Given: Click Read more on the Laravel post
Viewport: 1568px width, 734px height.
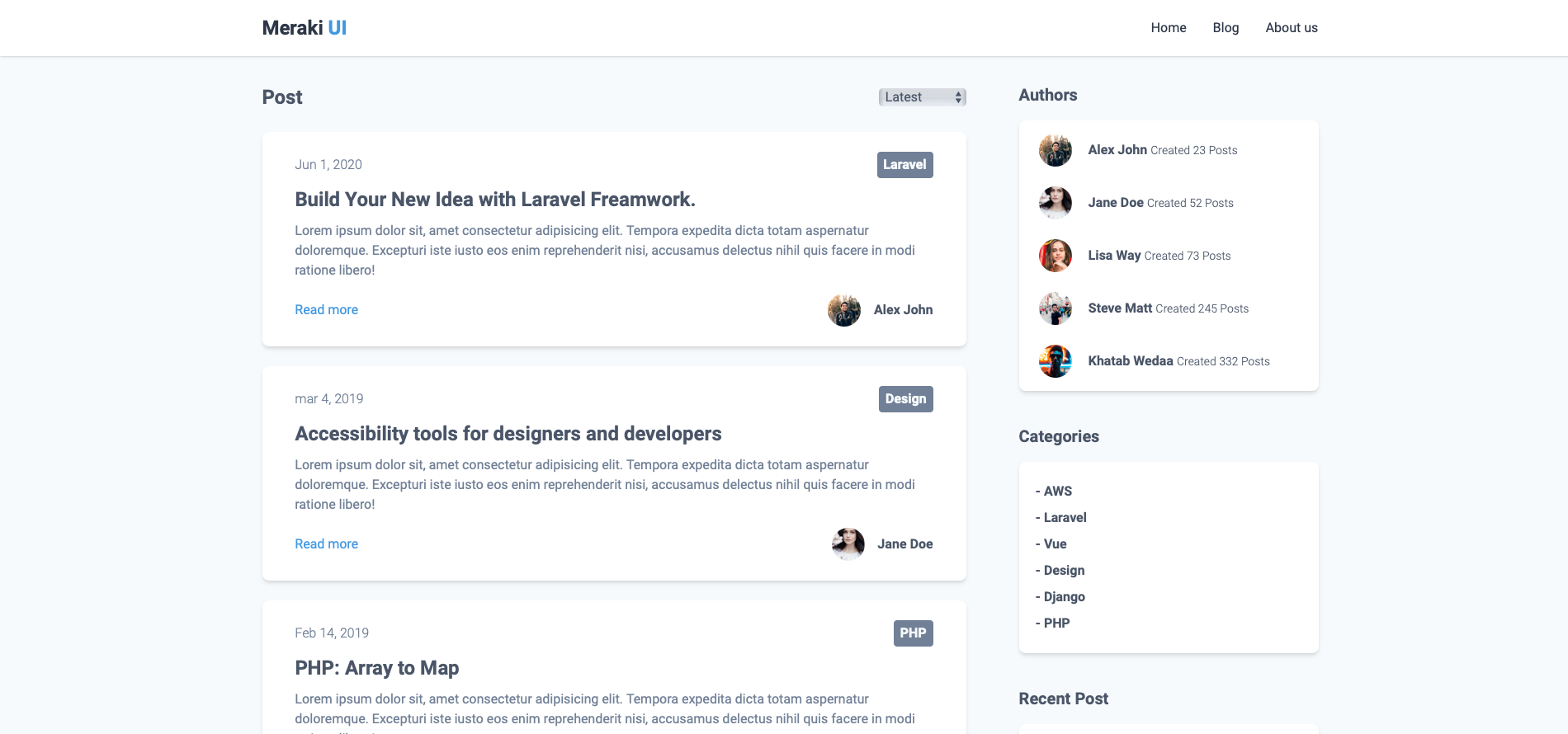Looking at the screenshot, I should coord(326,310).
